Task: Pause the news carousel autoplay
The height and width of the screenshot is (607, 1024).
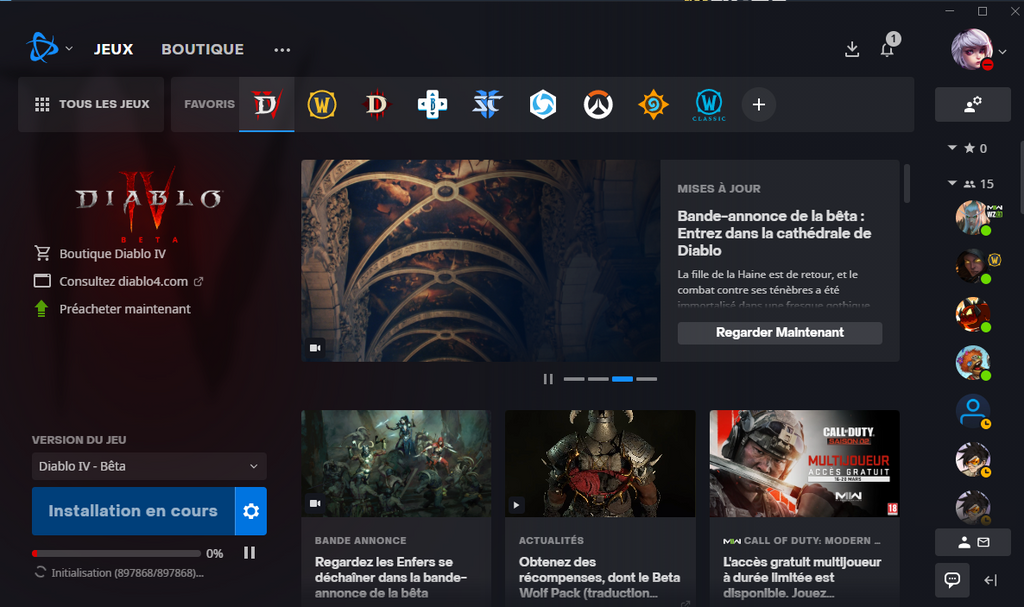Action: coord(548,379)
